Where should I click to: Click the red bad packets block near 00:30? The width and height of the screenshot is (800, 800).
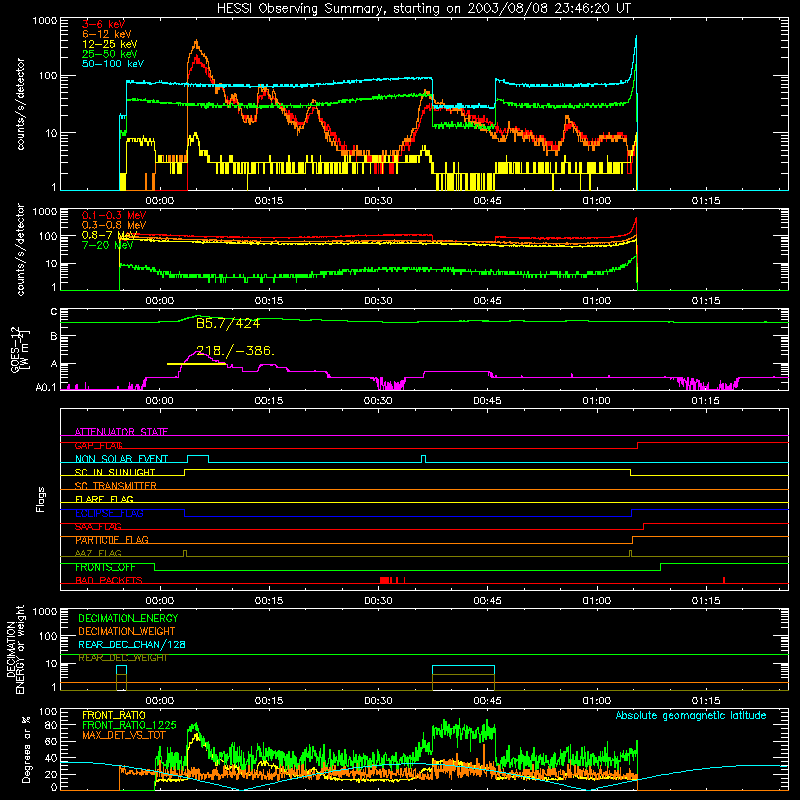tap(385, 580)
